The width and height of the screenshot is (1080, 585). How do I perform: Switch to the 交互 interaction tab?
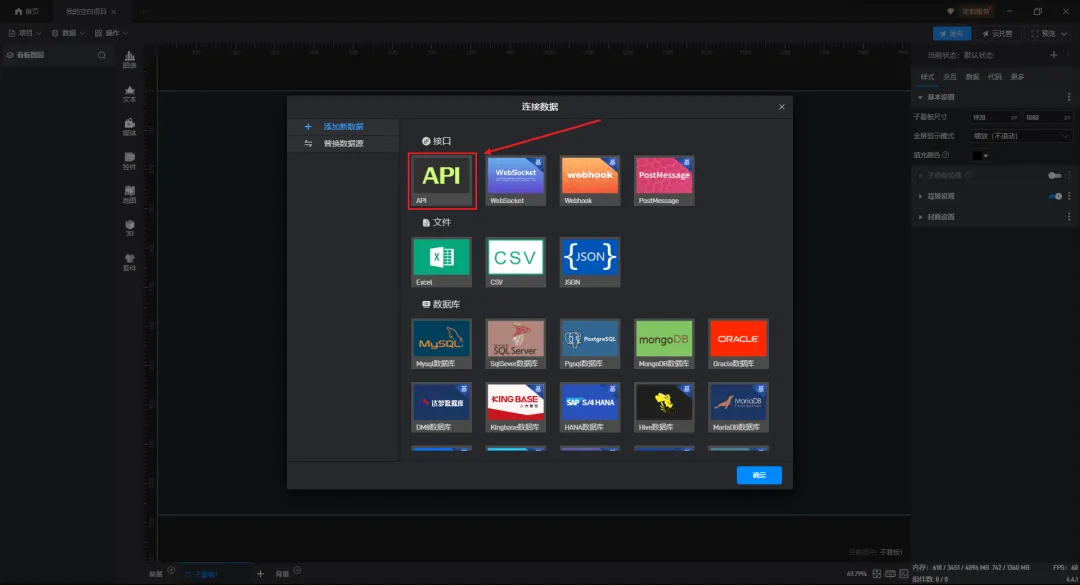point(950,76)
